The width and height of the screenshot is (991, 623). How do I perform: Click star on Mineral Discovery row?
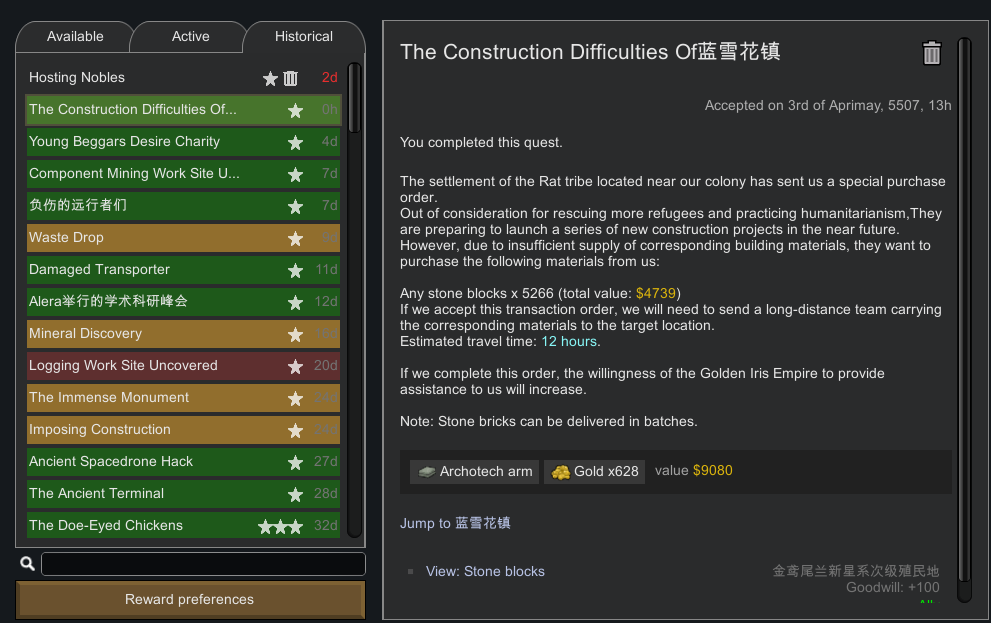295,334
